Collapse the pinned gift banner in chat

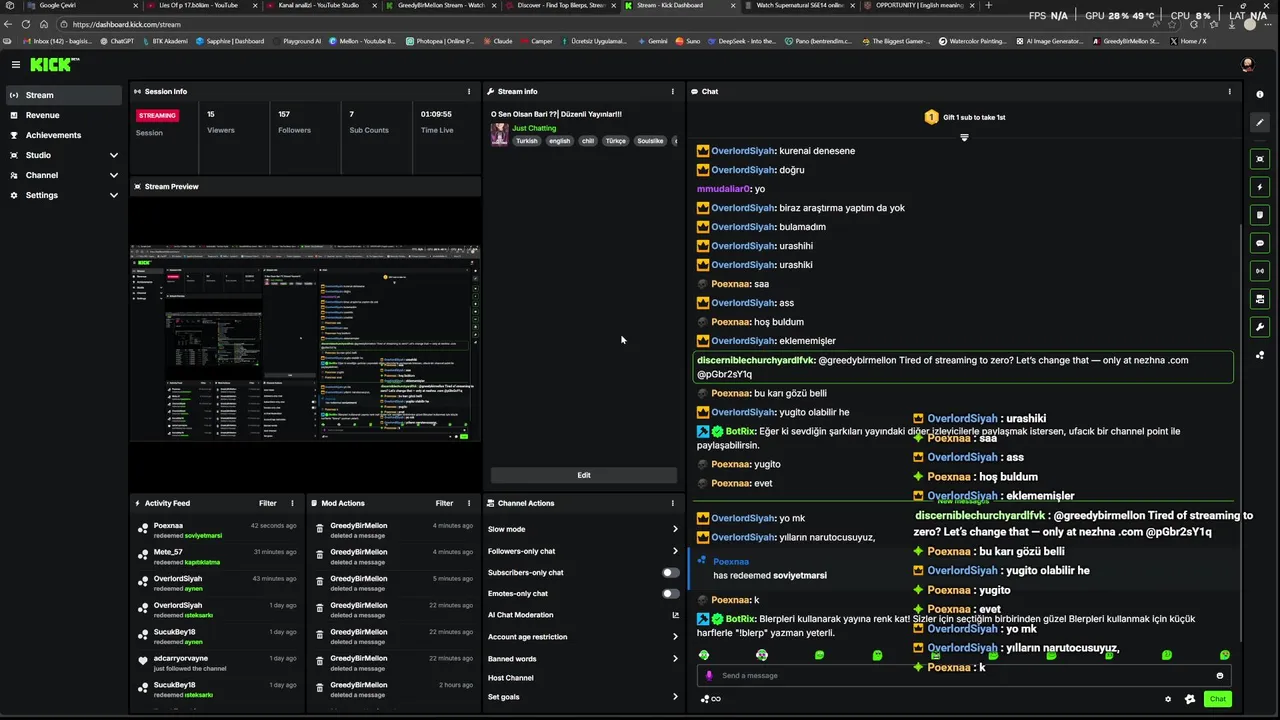964,137
